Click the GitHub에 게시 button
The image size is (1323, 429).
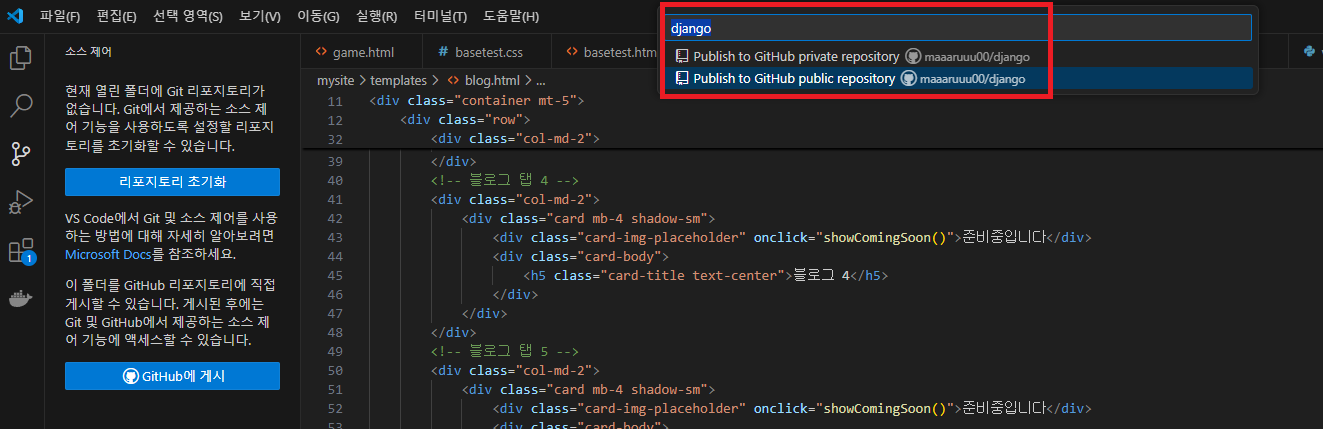tap(172, 376)
